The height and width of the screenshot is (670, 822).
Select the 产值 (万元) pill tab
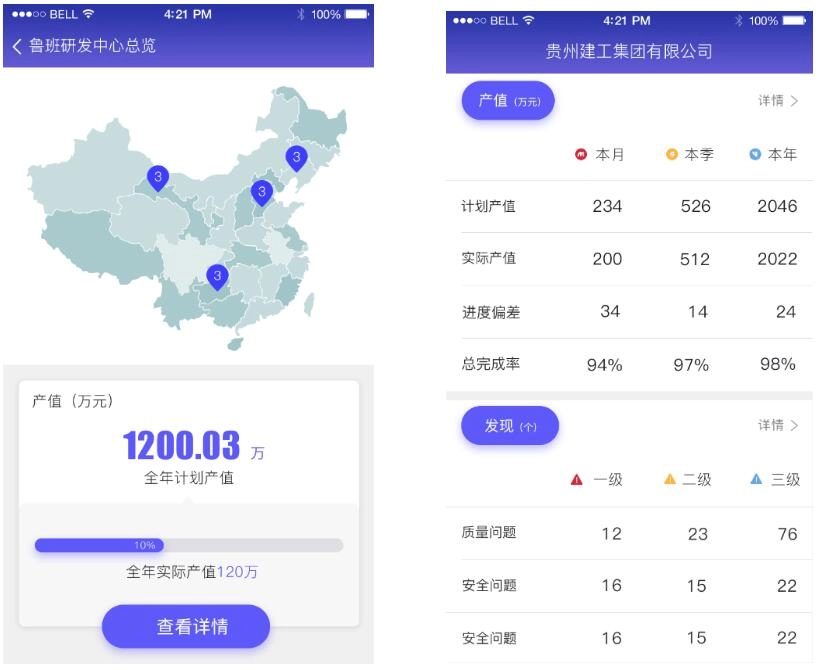(x=508, y=101)
